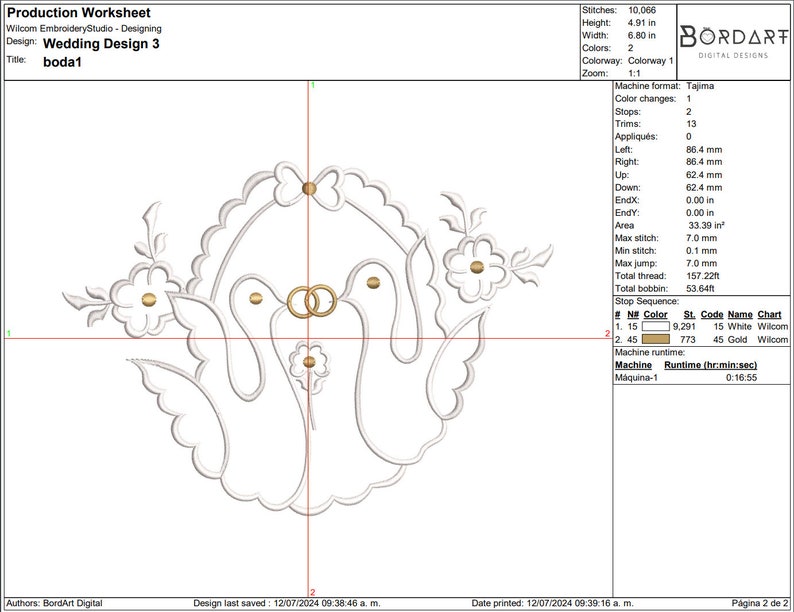Click the Runtime (hr:min:sec) header

(x=710, y=365)
